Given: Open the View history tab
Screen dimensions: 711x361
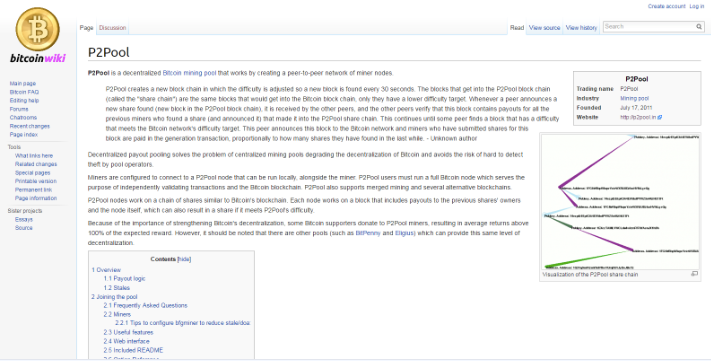Looking at the screenshot, I should pos(581,28).
